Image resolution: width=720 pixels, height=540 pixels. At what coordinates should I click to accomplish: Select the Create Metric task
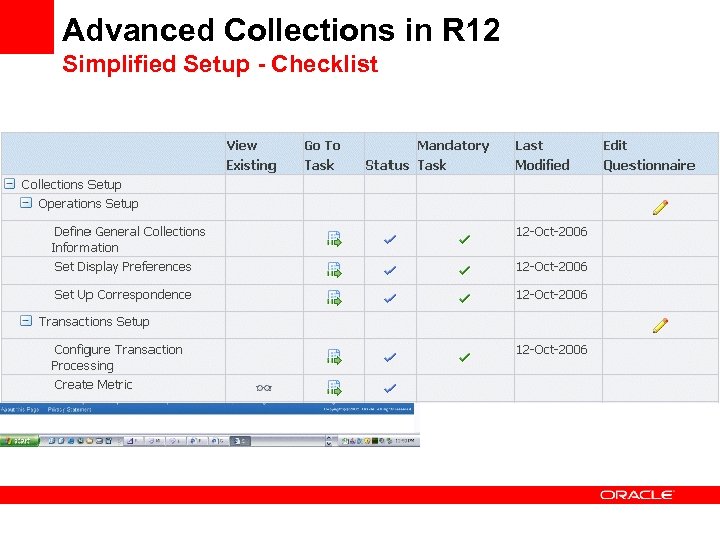(93, 385)
